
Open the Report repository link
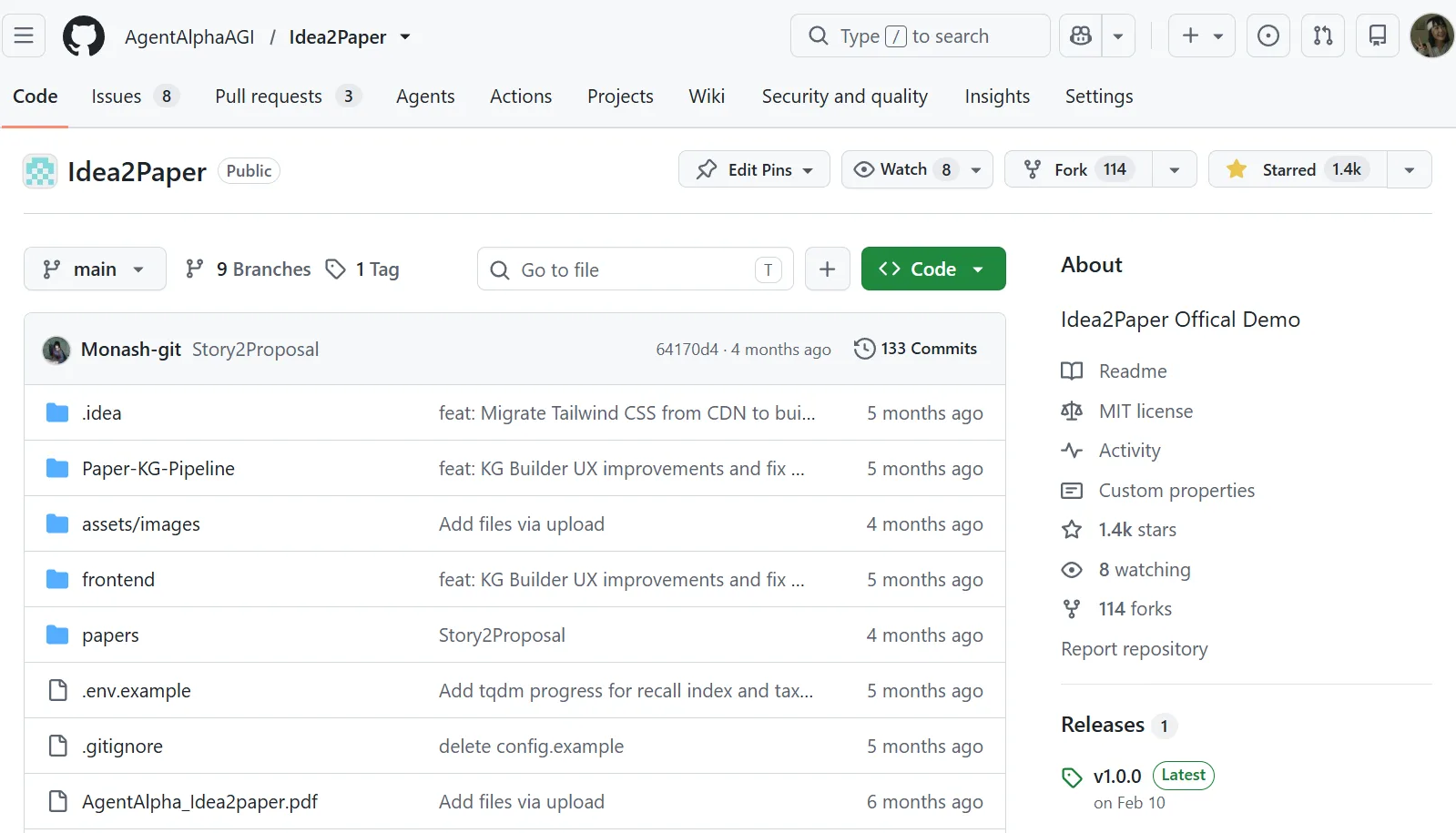click(1135, 649)
